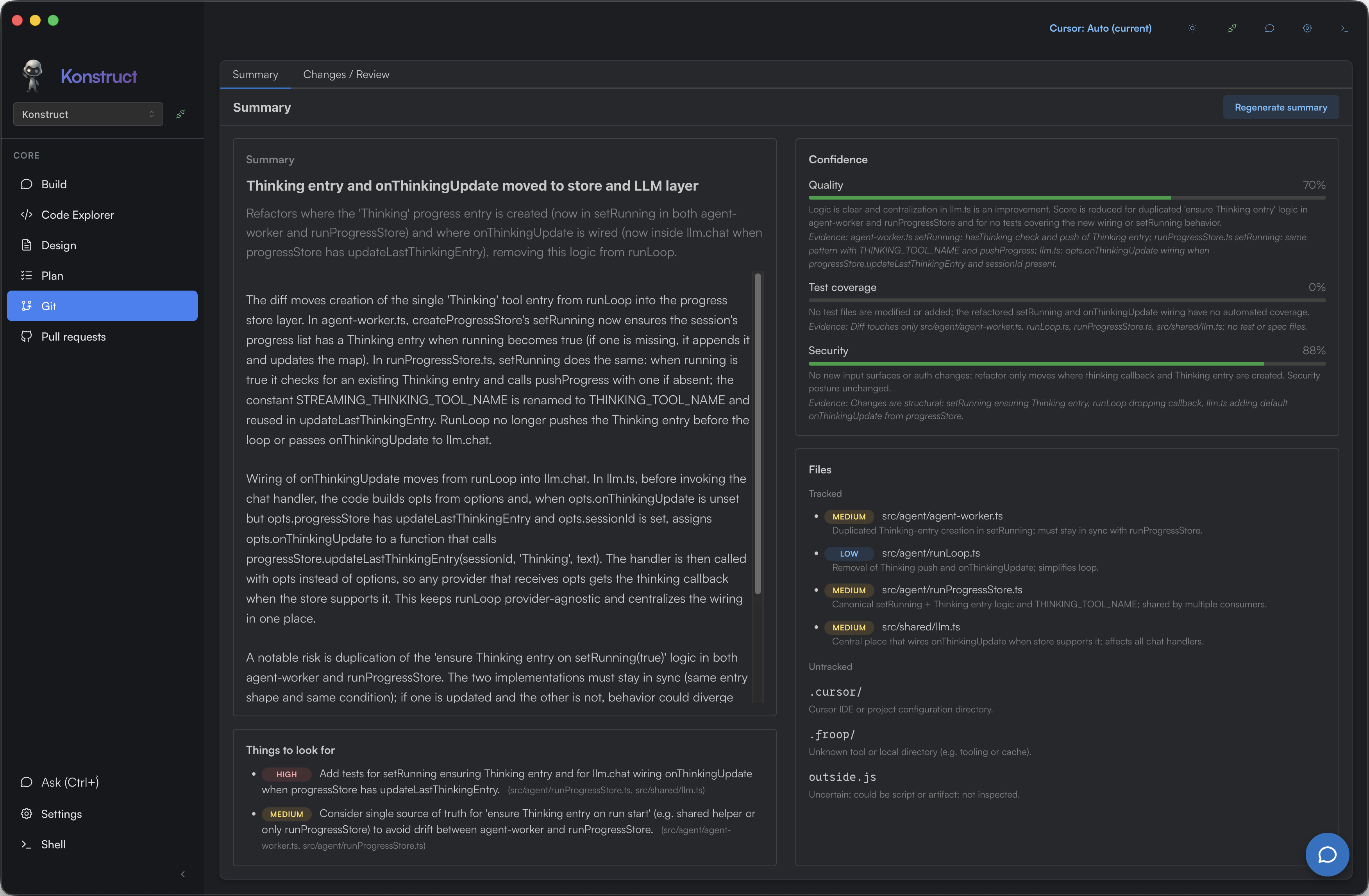Open the Cursor: Auto model selector

pos(1100,28)
